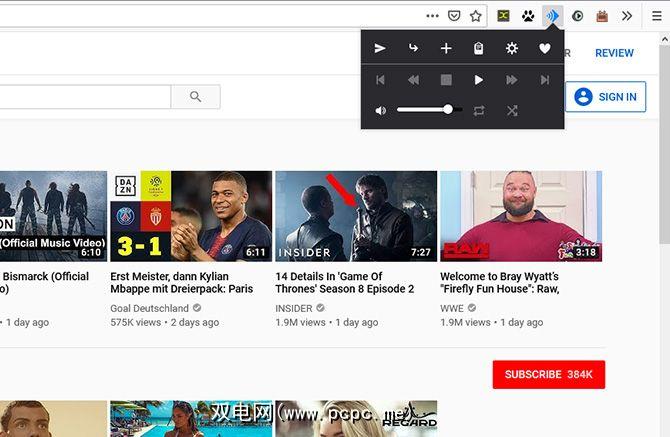Click the stop button in popup
This screenshot has width=670, height=437.
pos(446,80)
